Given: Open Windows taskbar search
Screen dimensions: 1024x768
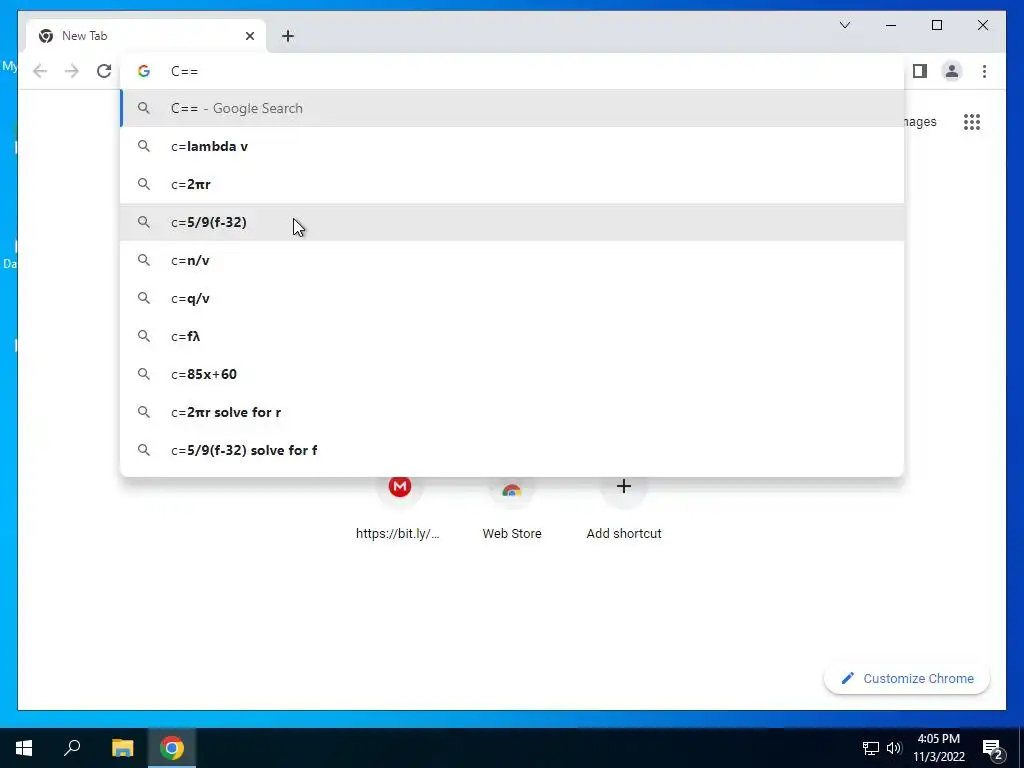Looking at the screenshot, I should pos(72,748).
